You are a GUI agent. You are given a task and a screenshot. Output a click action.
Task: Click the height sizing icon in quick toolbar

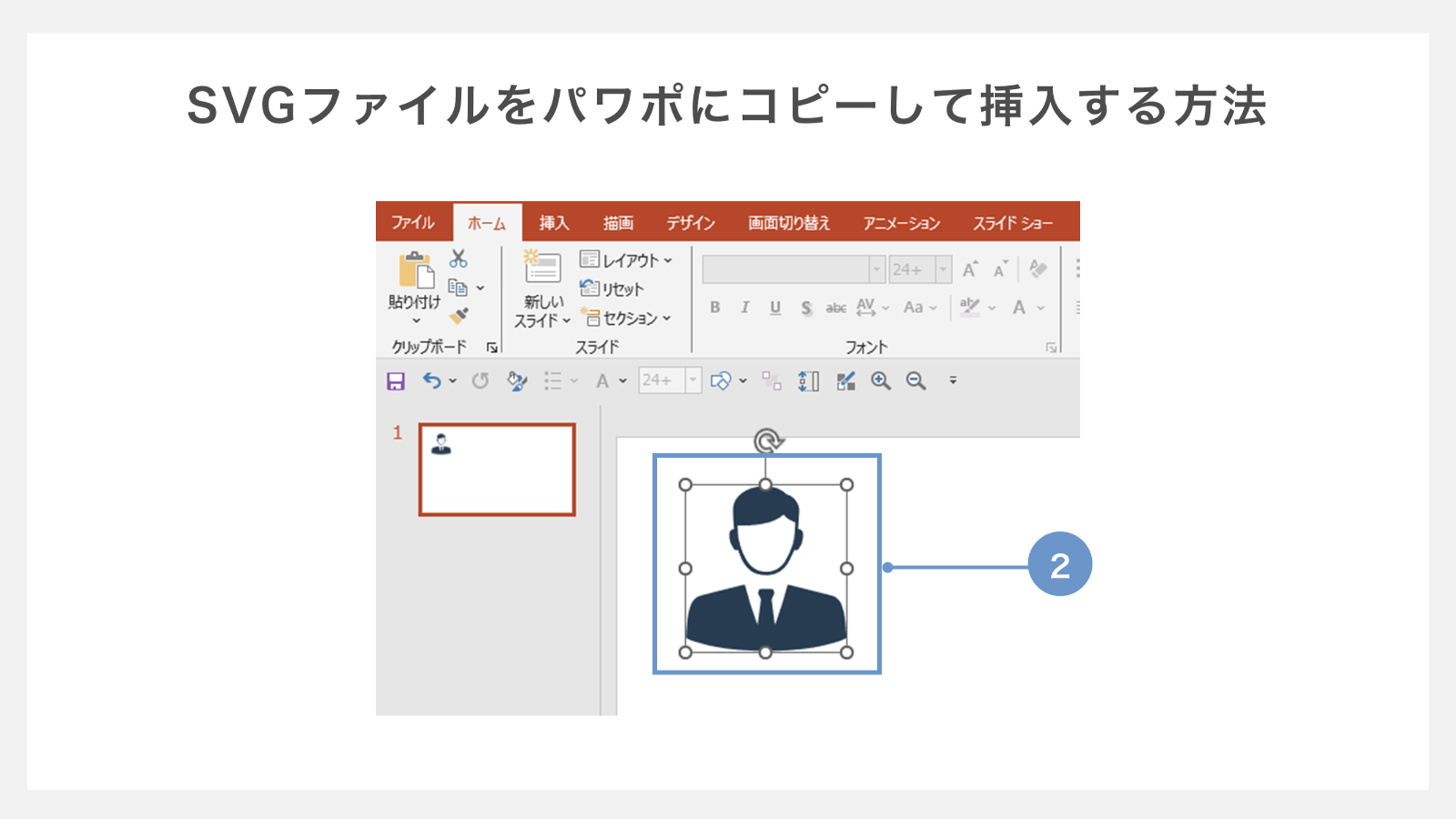pyautogui.click(x=809, y=381)
